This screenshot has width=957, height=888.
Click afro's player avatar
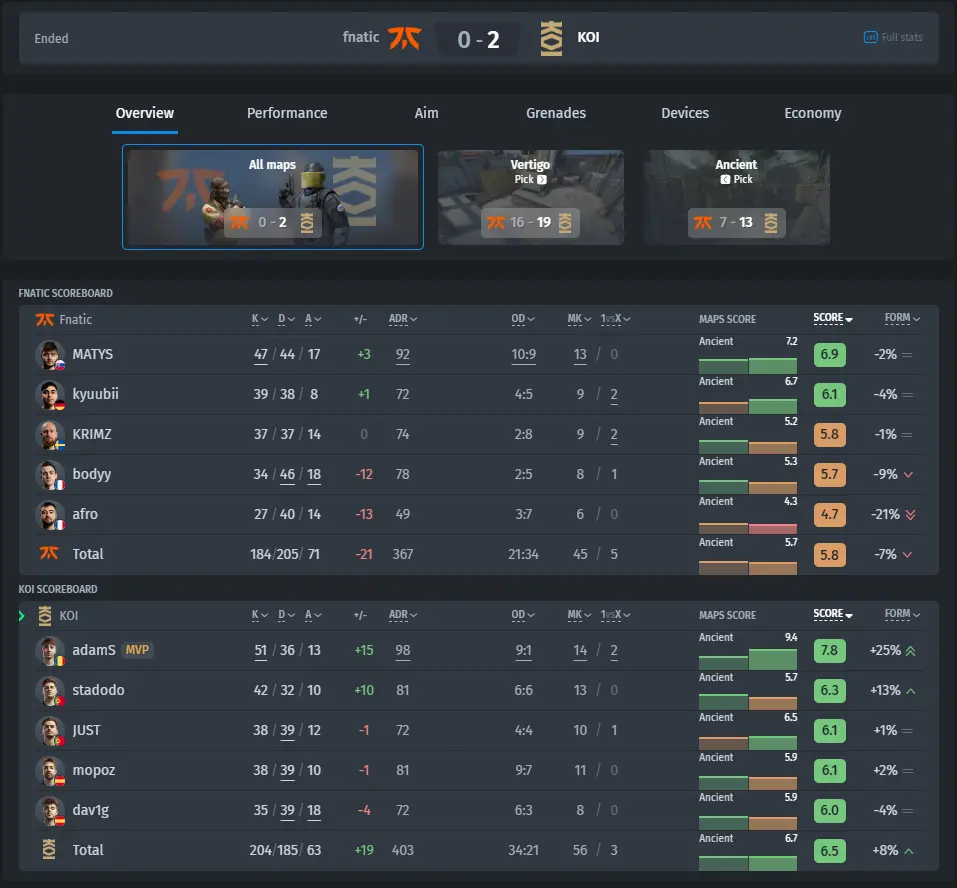(x=50, y=514)
